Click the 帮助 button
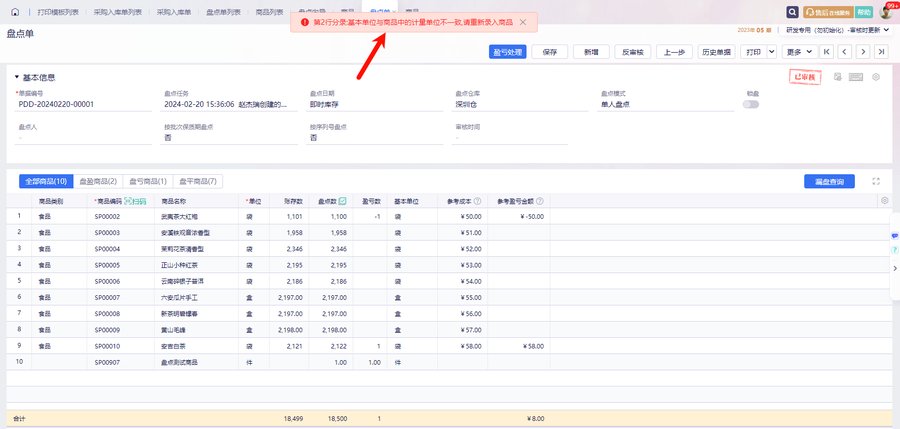The image size is (900, 429). point(864,12)
